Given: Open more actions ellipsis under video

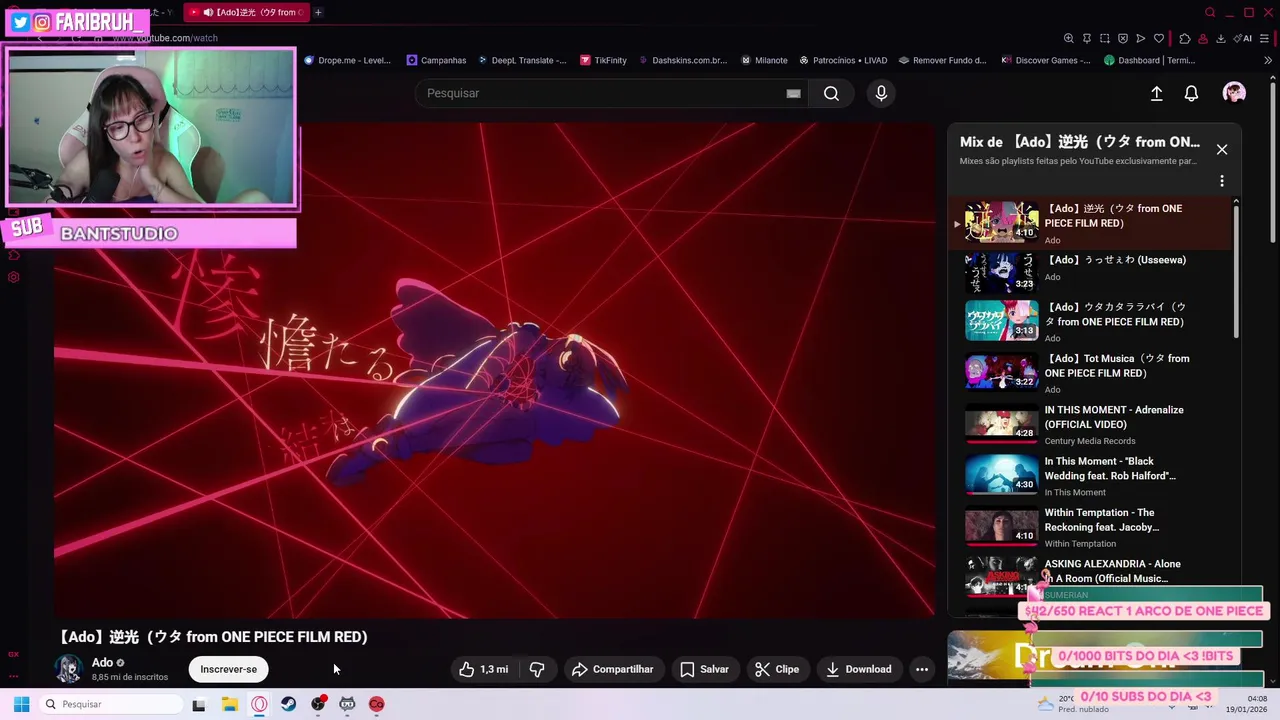Looking at the screenshot, I should 922,669.
